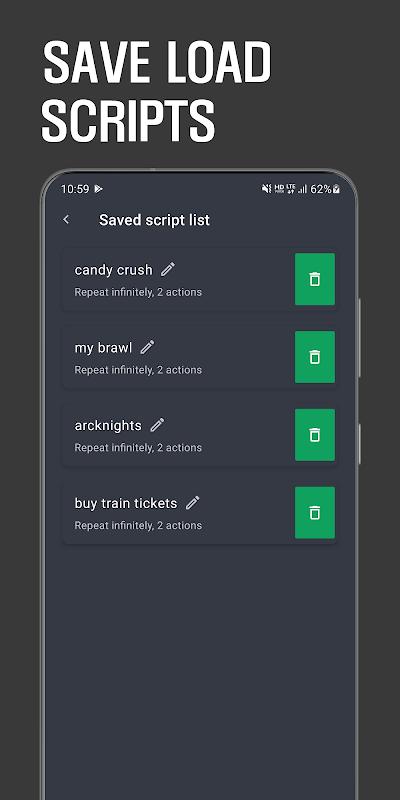Image resolution: width=400 pixels, height=800 pixels.
Task: Tap the clock showing 10:59
Action: click(75, 189)
